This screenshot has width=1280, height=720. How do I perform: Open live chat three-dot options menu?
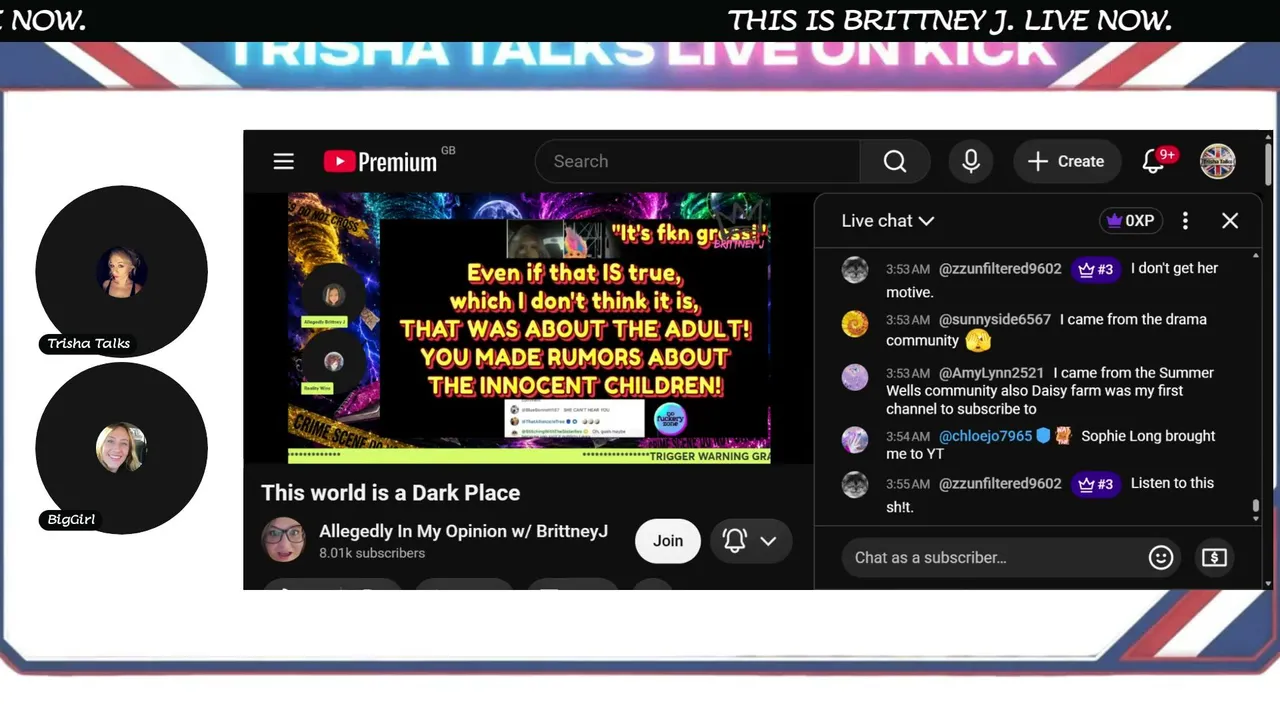(x=1185, y=221)
